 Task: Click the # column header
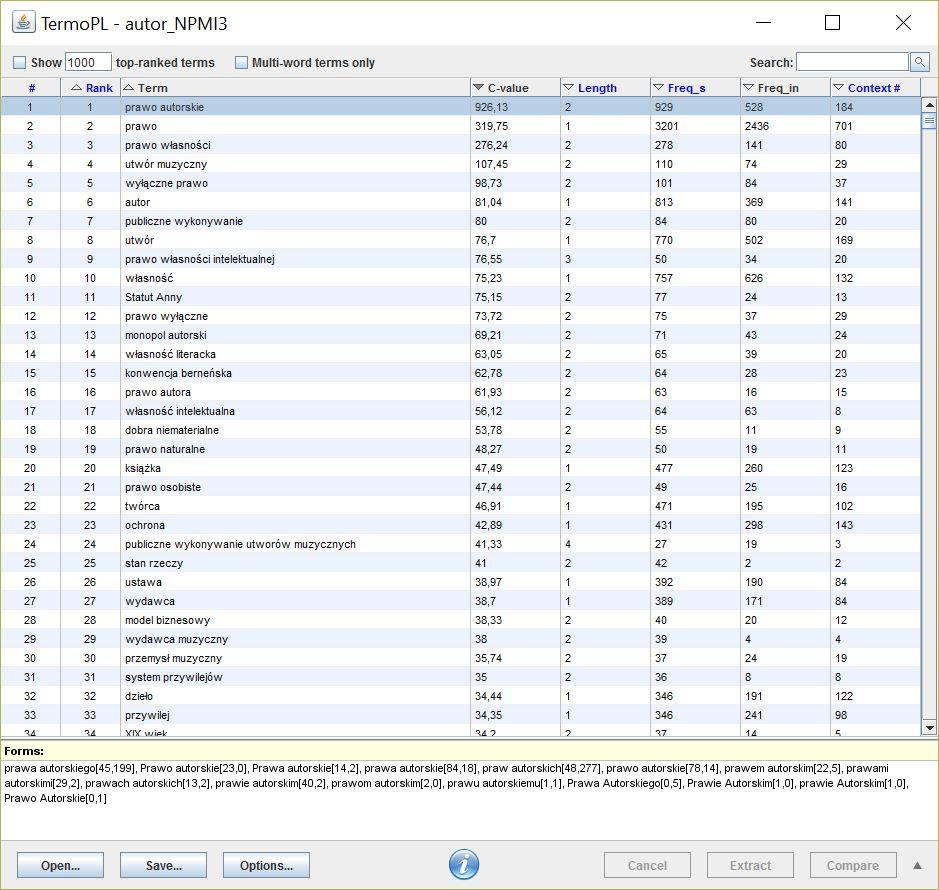click(x=31, y=87)
